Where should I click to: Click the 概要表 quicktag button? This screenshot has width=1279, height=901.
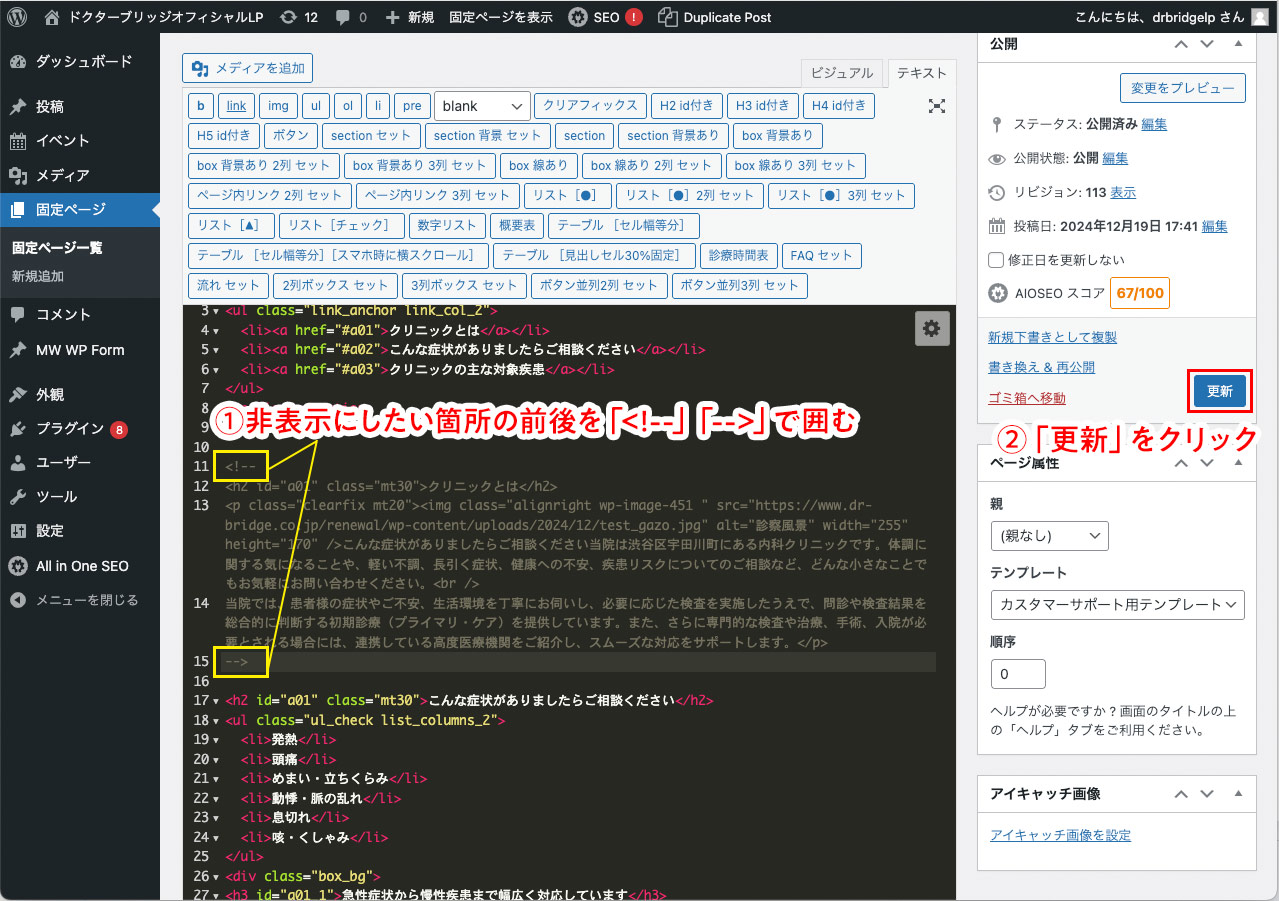pos(517,226)
